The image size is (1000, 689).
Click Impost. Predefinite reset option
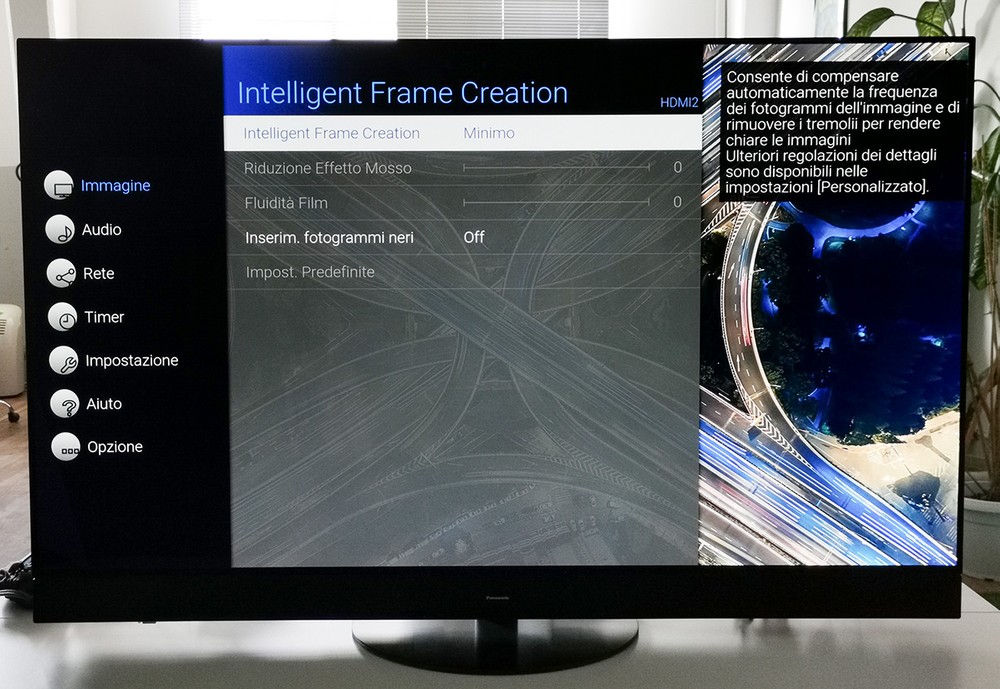tap(310, 272)
